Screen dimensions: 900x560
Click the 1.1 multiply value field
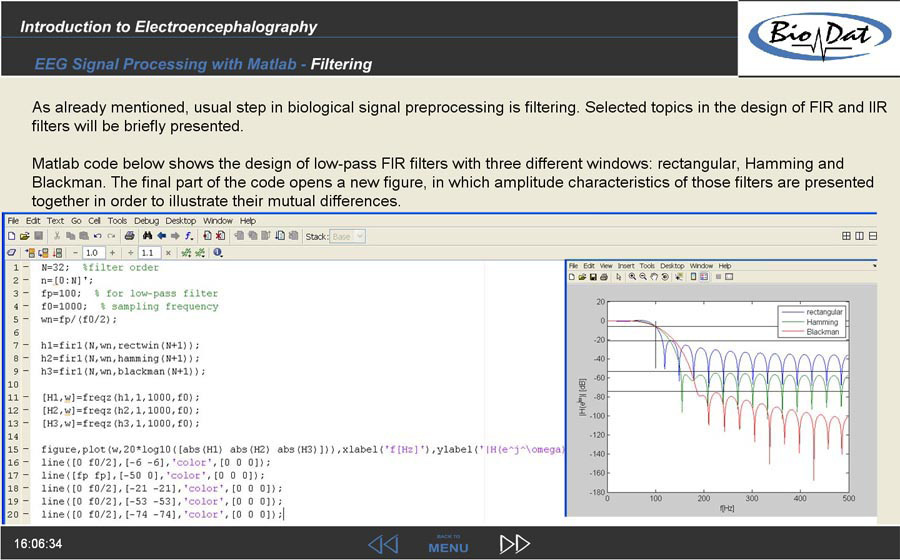tap(149, 253)
